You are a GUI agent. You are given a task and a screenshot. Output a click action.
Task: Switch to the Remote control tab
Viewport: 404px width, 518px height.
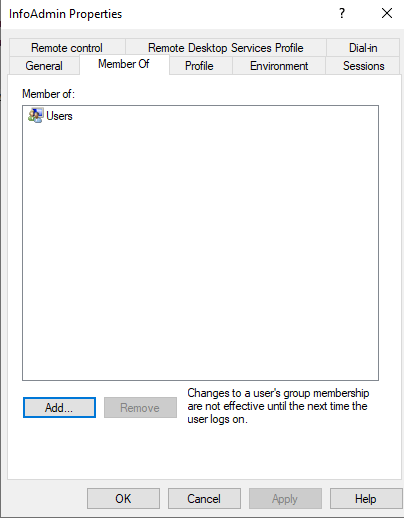[67, 48]
